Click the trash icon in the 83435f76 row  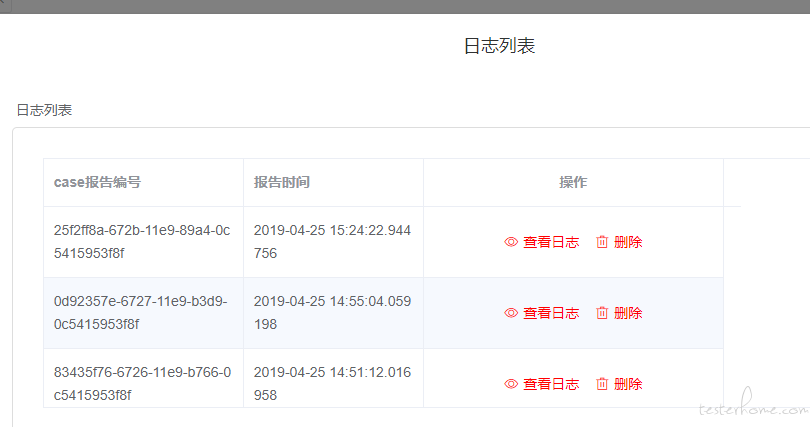pyautogui.click(x=602, y=384)
